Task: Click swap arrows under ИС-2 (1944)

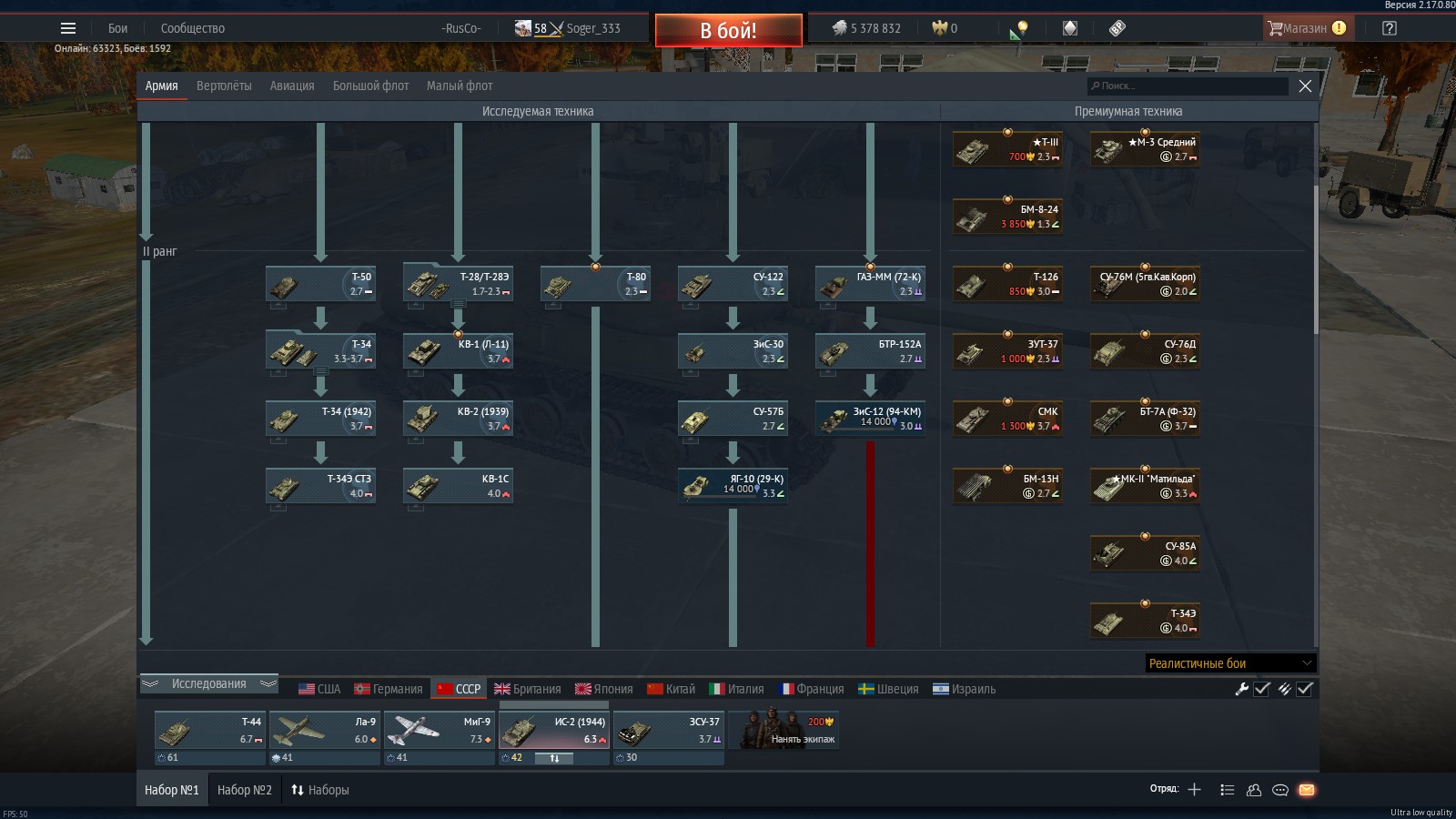Action: click(554, 758)
